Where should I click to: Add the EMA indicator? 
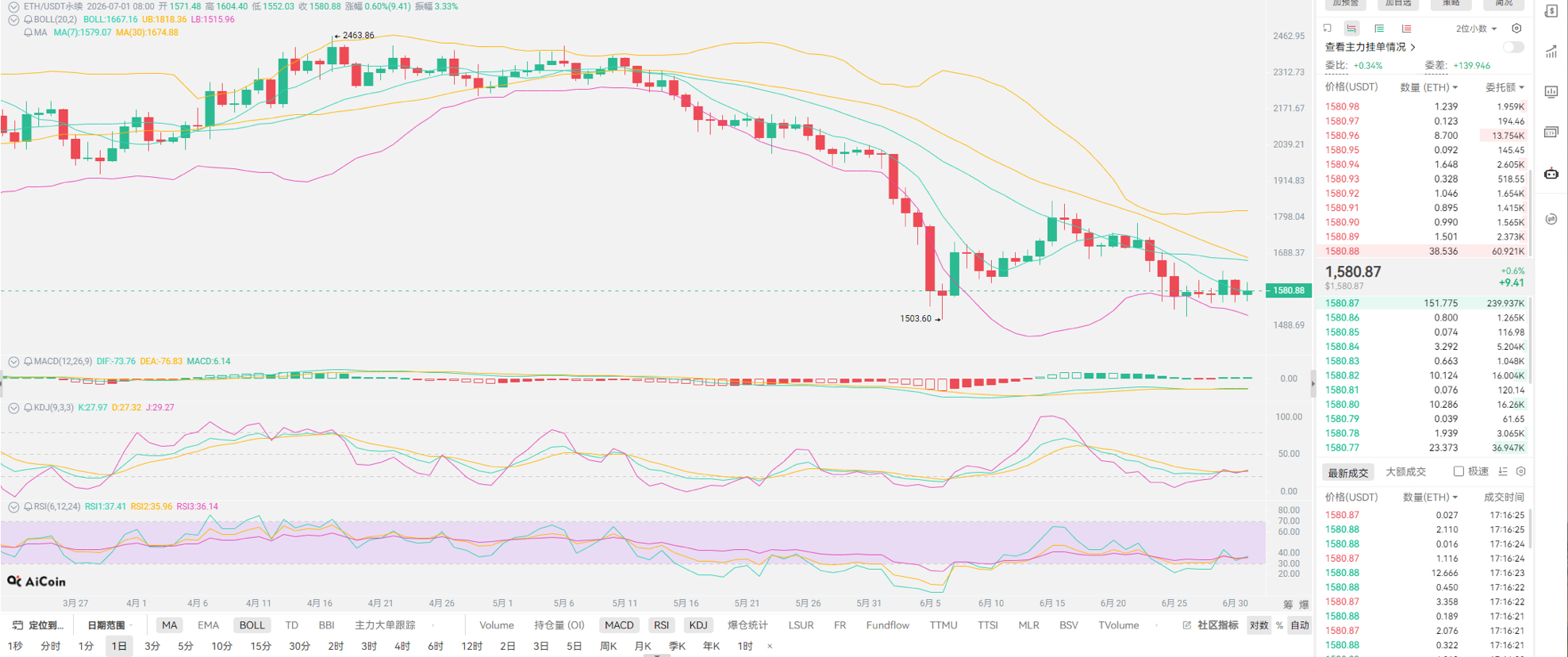(208, 625)
